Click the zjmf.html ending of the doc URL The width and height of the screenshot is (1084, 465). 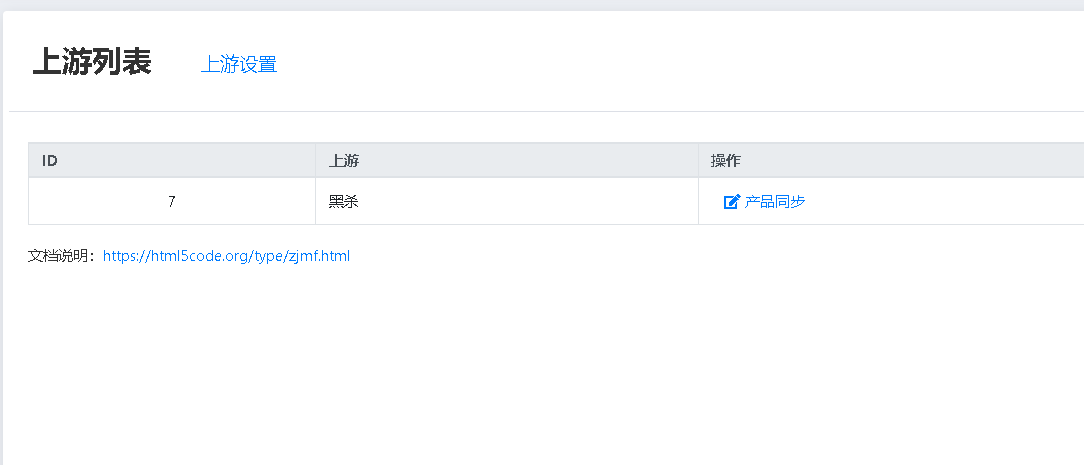click(319, 256)
